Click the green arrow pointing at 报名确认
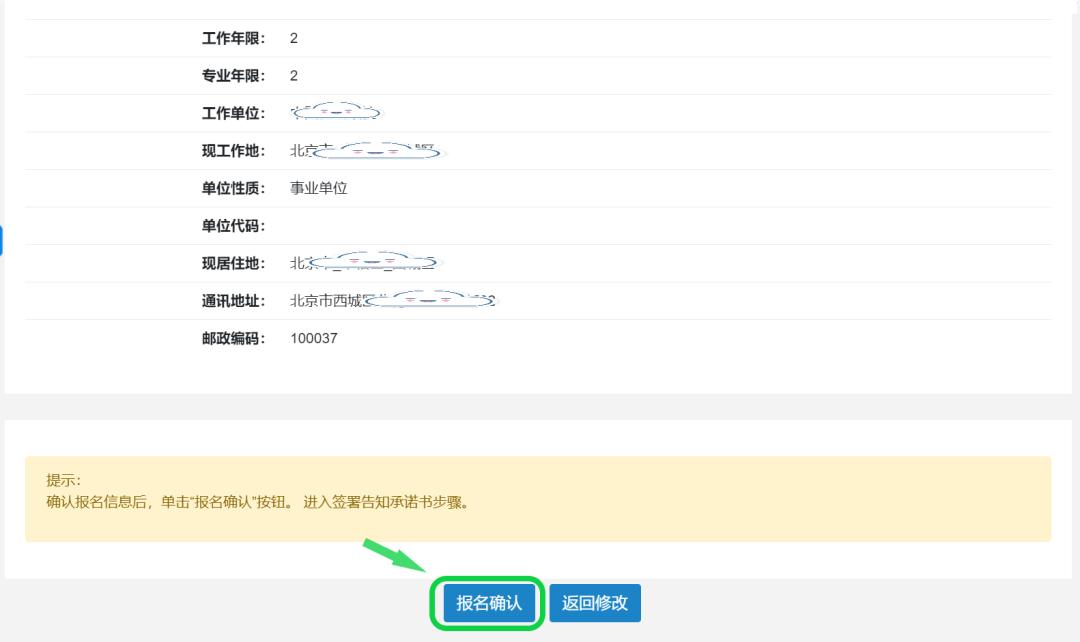The width and height of the screenshot is (1080, 642). coord(395,556)
